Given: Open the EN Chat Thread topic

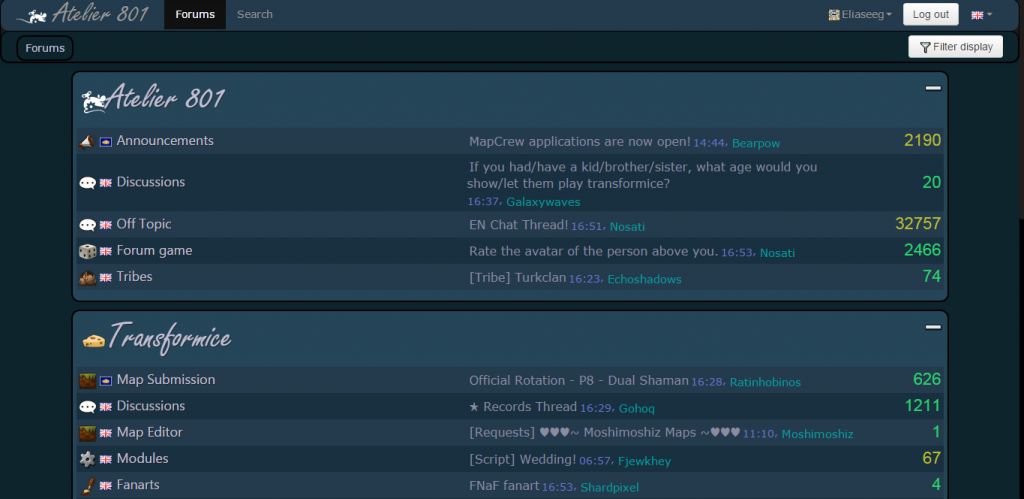Looking at the screenshot, I should point(519,225).
